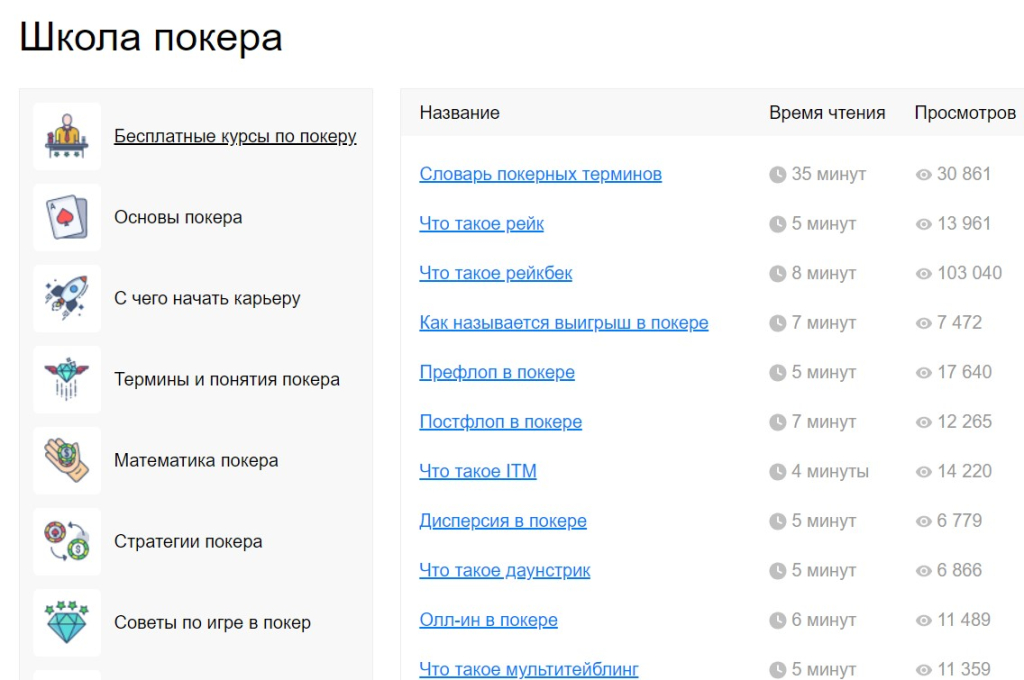Click the 8 минут reading time value
Viewport: 1024px width, 680px height.
tap(824, 273)
